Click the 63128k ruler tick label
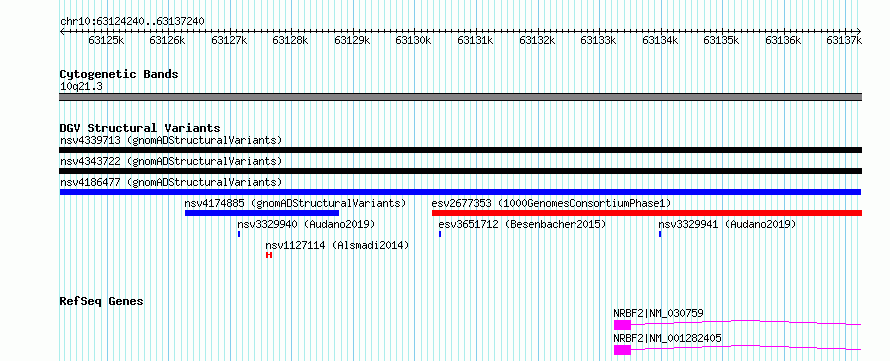The image size is (890, 361). (x=291, y=40)
